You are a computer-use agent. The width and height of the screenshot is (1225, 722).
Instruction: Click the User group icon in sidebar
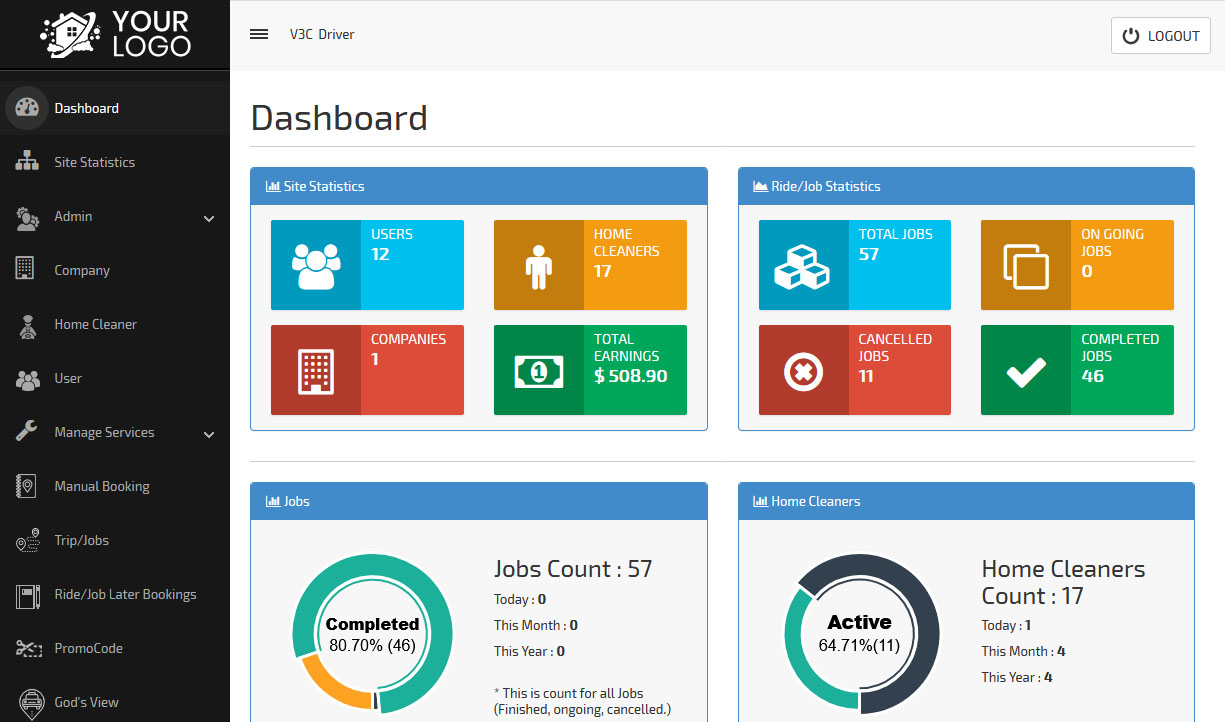pyautogui.click(x=27, y=379)
